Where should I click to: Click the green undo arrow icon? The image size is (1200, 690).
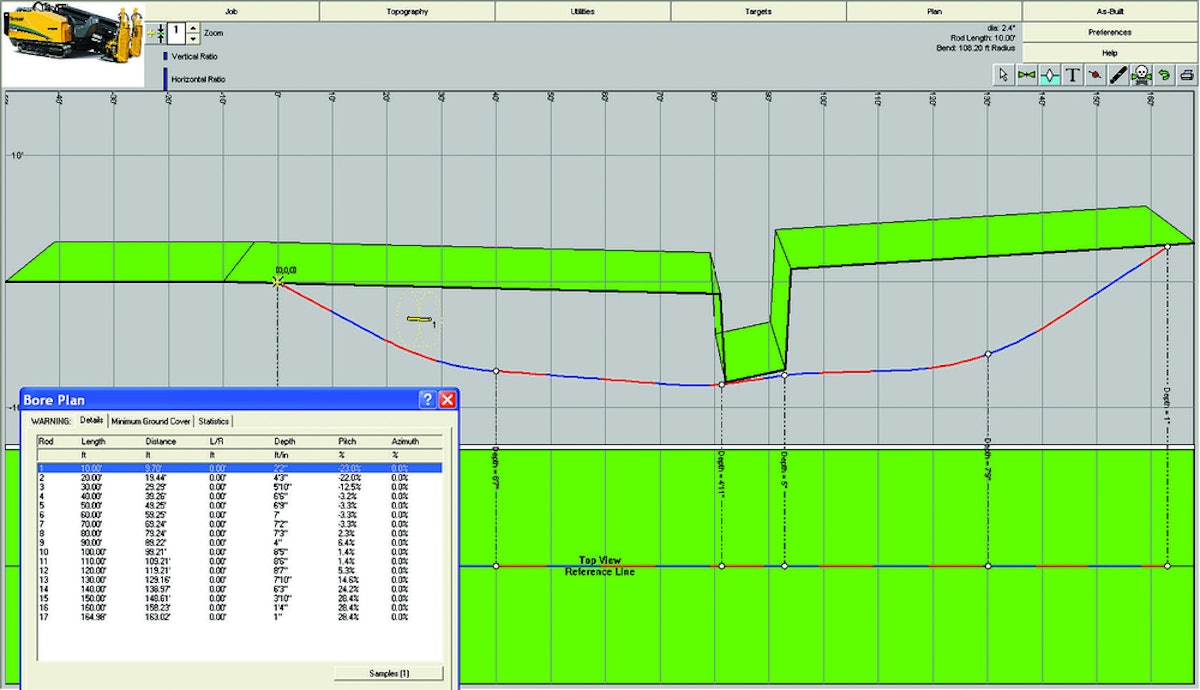[x=1164, y=73]
